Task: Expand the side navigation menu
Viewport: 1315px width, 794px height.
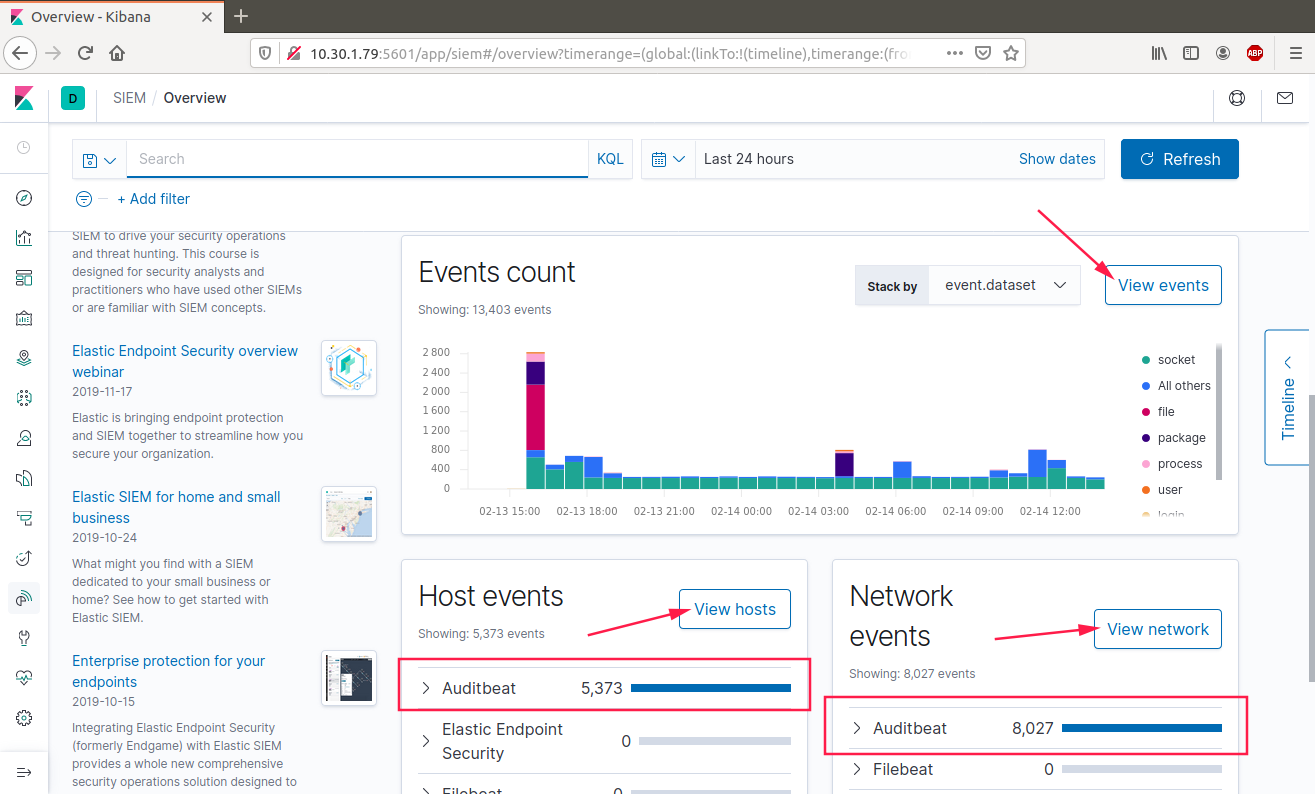Action: click(24, 772)
